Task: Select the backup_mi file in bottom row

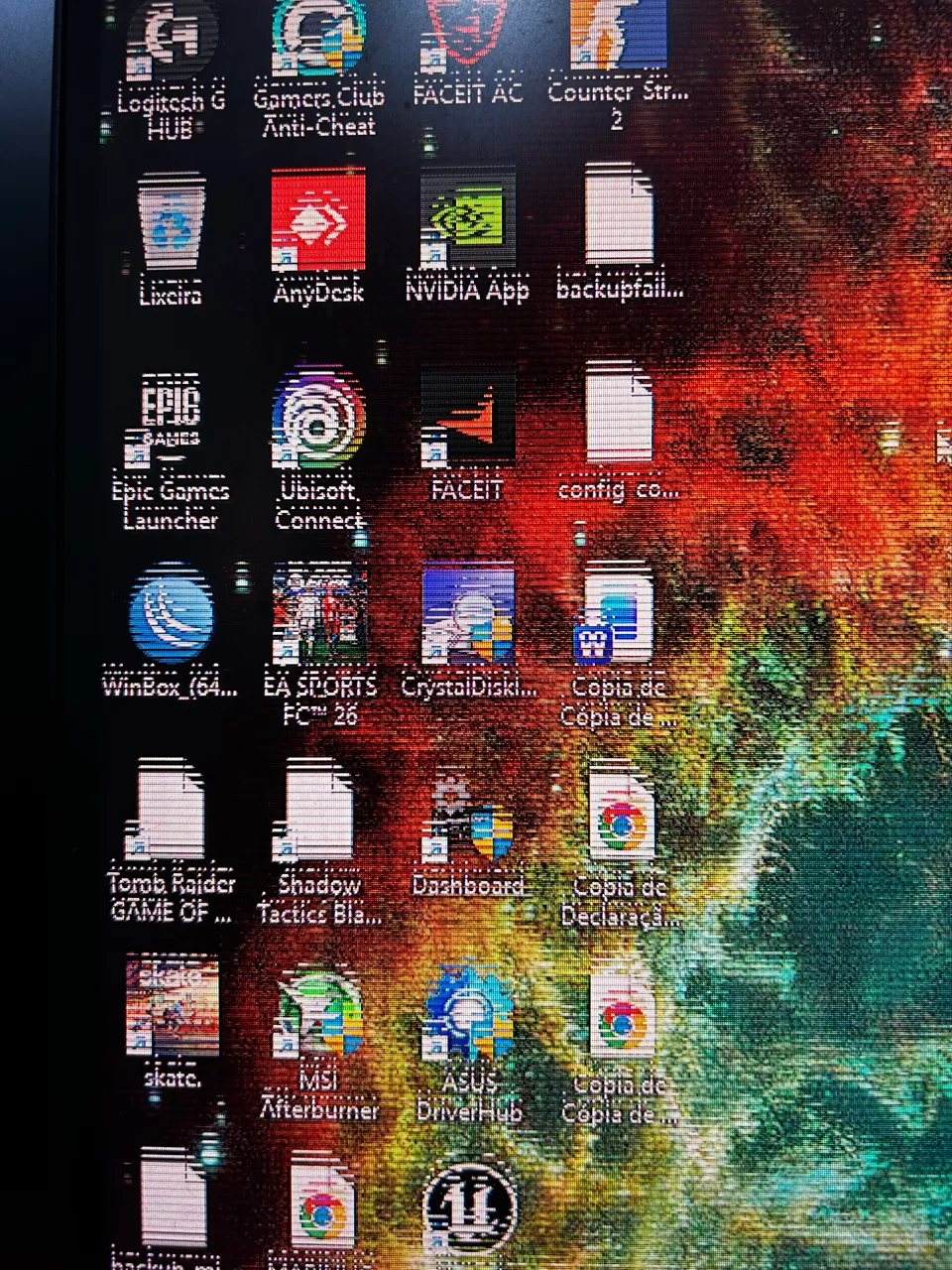Action: coord(173,1197)
